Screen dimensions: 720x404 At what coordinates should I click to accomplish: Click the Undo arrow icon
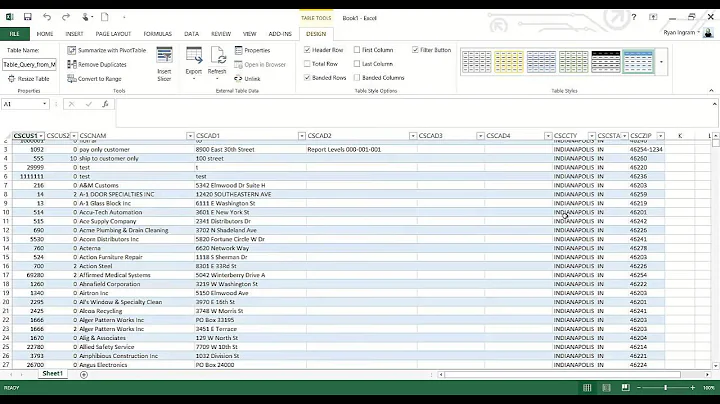coord(47,17)
